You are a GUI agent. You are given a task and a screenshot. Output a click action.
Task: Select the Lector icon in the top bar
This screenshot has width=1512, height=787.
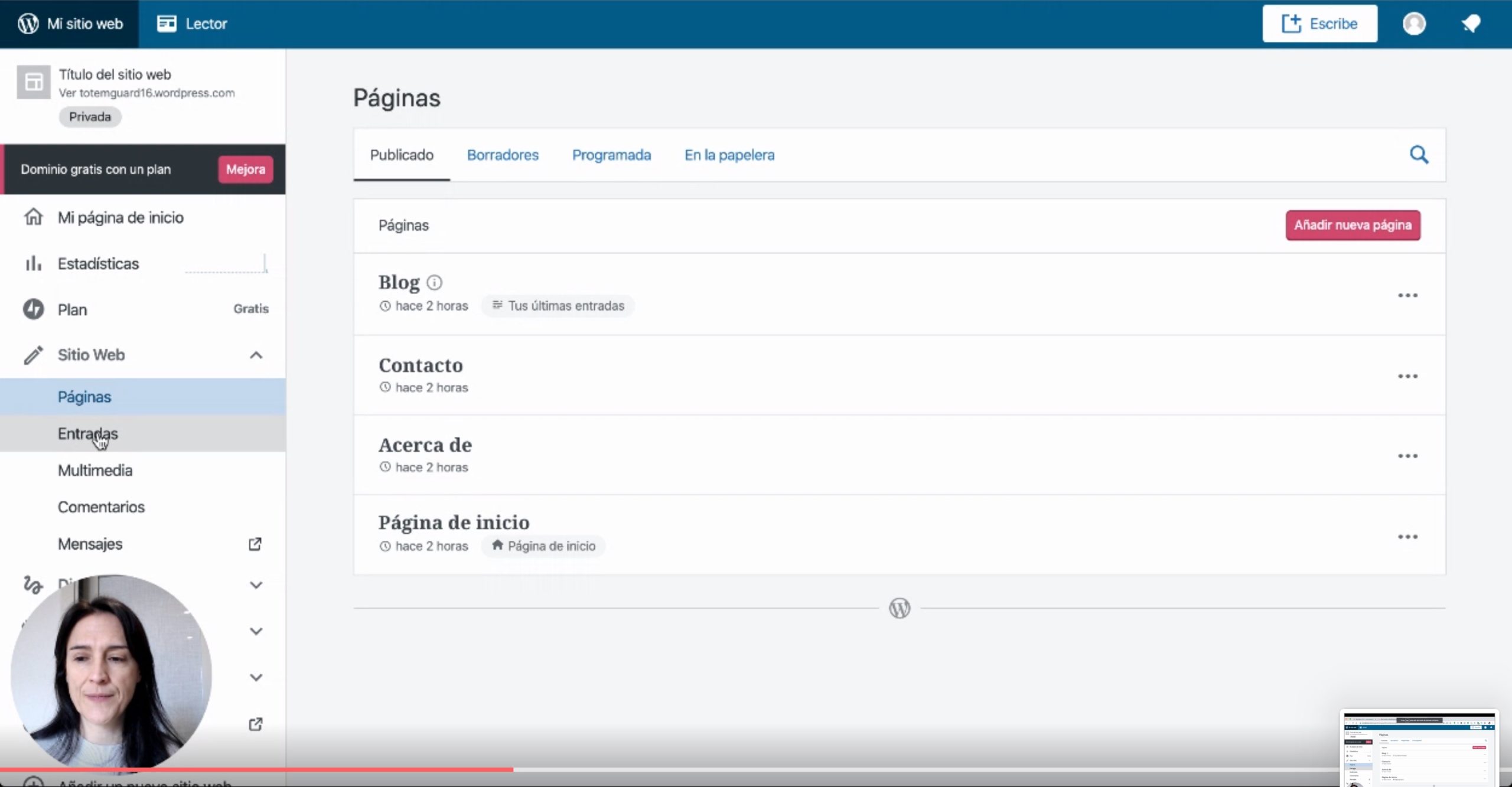click(167, 24)
